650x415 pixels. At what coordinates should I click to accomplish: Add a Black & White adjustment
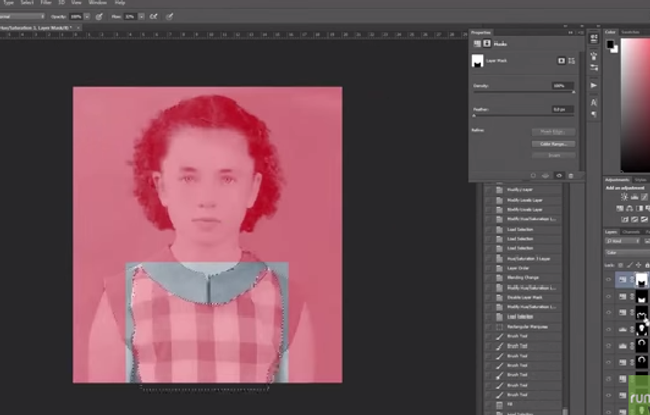[639, 209]
